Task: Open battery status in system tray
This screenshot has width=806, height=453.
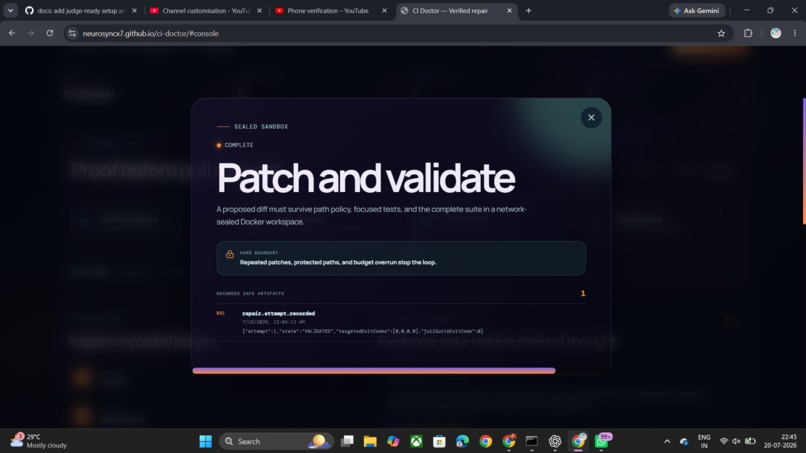Action: [x=750, y=441]
